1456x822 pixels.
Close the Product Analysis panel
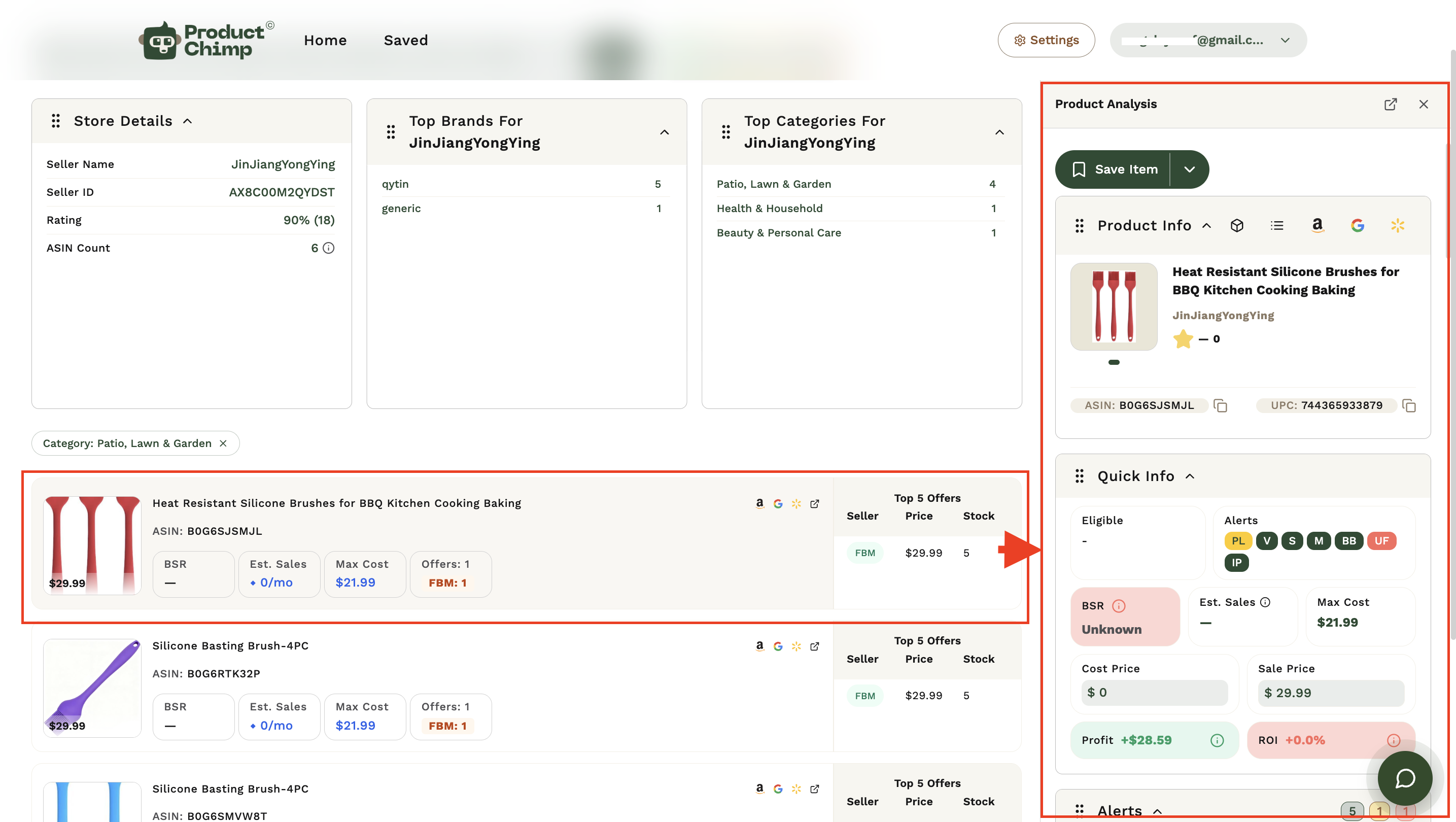tap(1423, 105)
